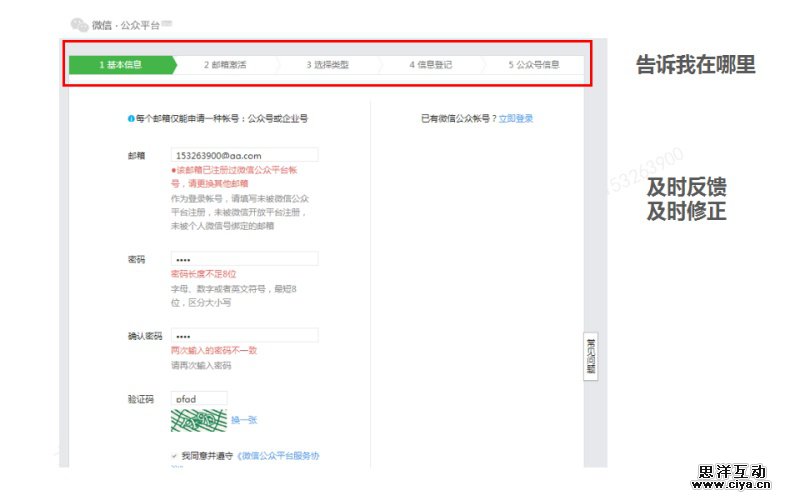Viewport: 800px width, 500px height.
Task: Select step 2 邮箱激活 in the progress bar
Action: click(225, 65)
